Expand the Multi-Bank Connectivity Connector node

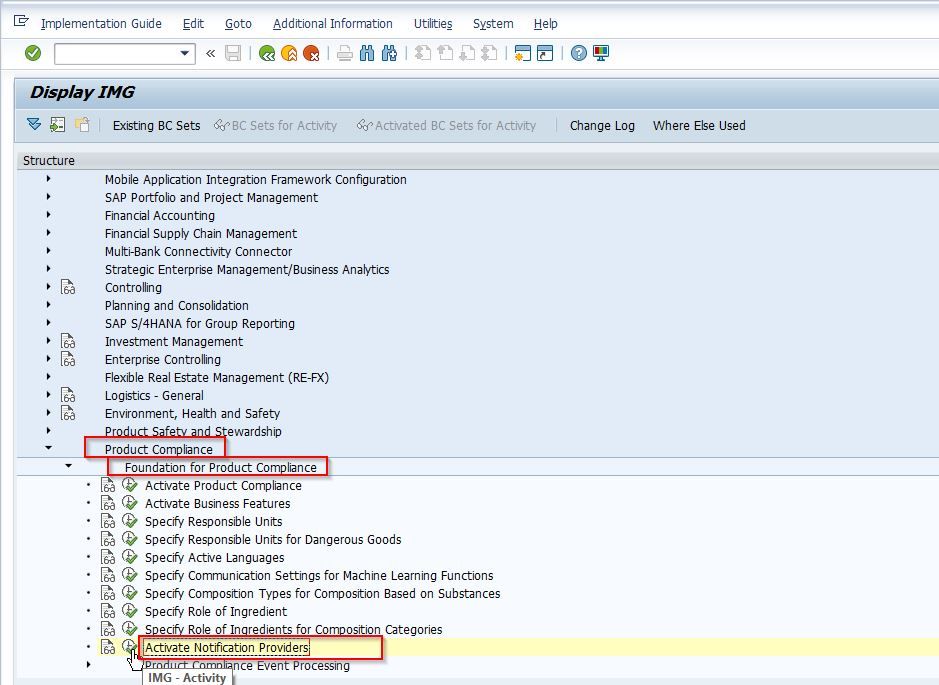pyautogui.click(x=49, y=250)
